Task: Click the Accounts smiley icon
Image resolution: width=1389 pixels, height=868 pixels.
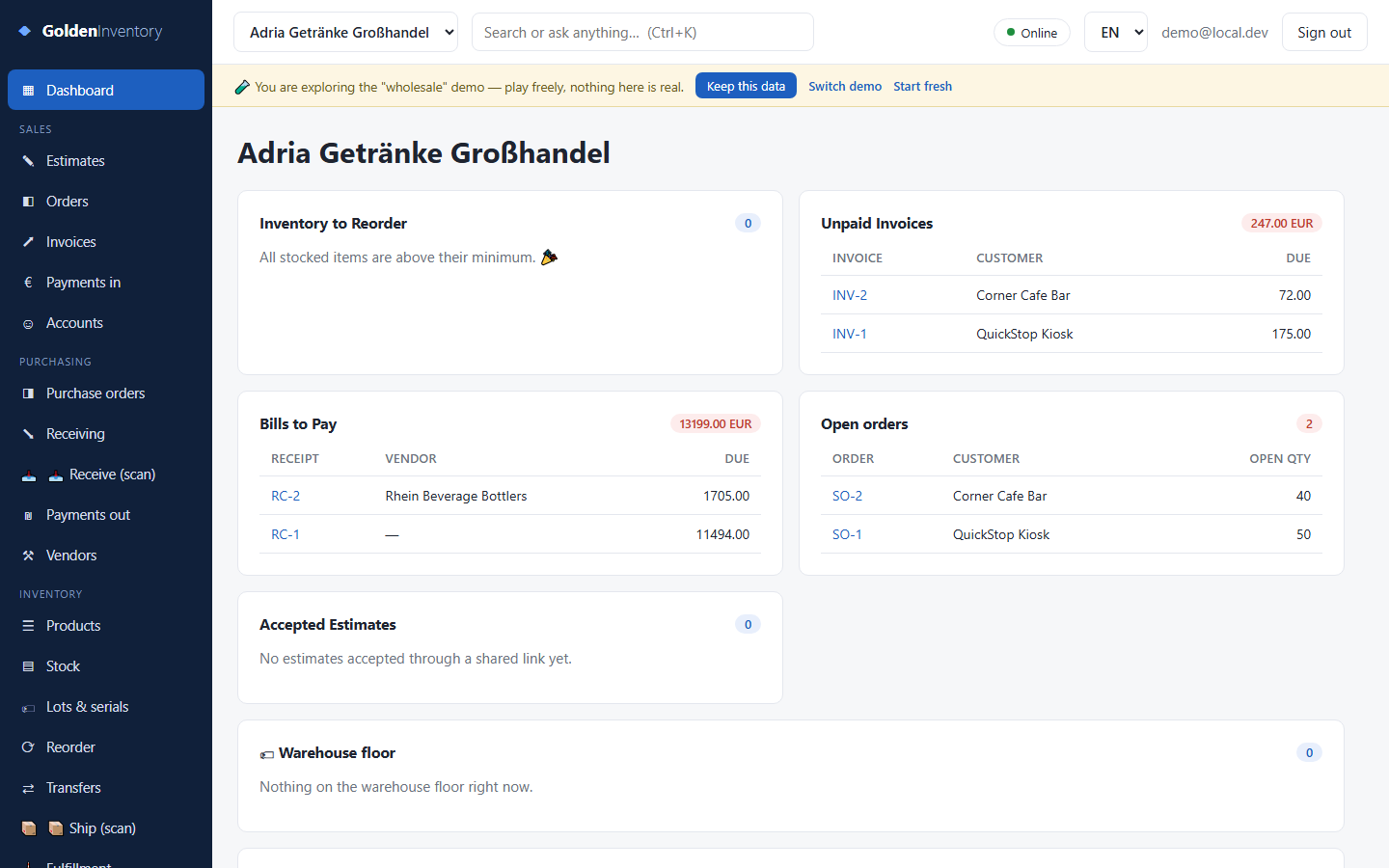Action: point(28,324)
